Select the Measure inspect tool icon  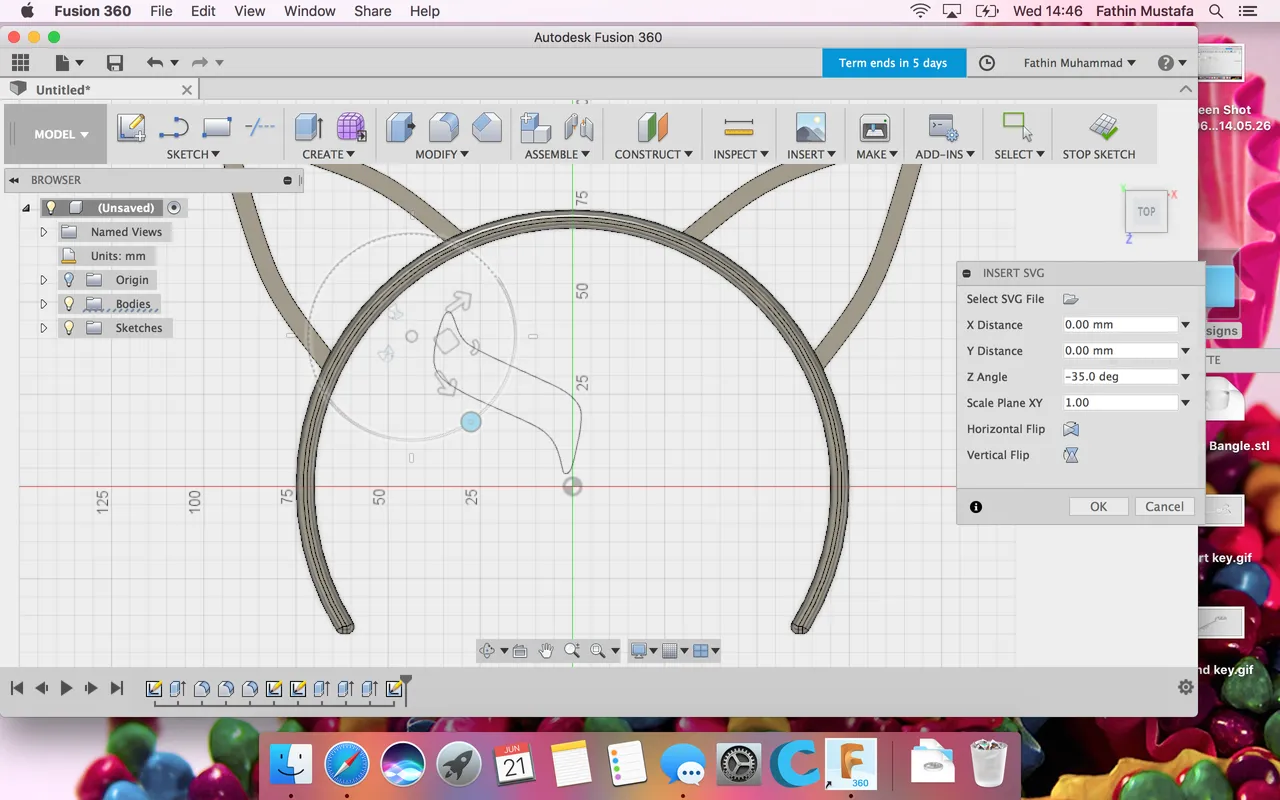[x=739, y=128]
